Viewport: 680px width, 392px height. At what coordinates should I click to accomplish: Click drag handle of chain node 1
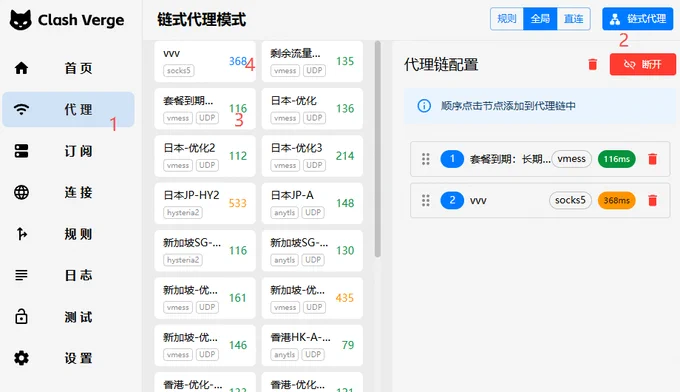[x=425, y=159]
